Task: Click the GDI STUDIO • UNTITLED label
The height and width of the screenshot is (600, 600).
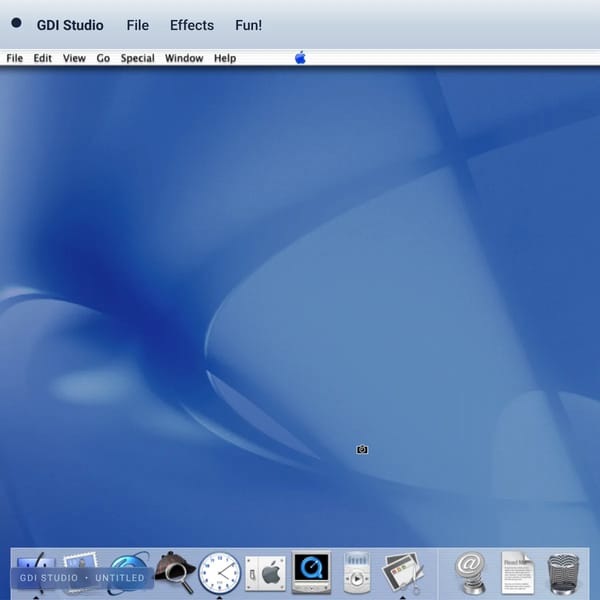Action: pos(82,578)
